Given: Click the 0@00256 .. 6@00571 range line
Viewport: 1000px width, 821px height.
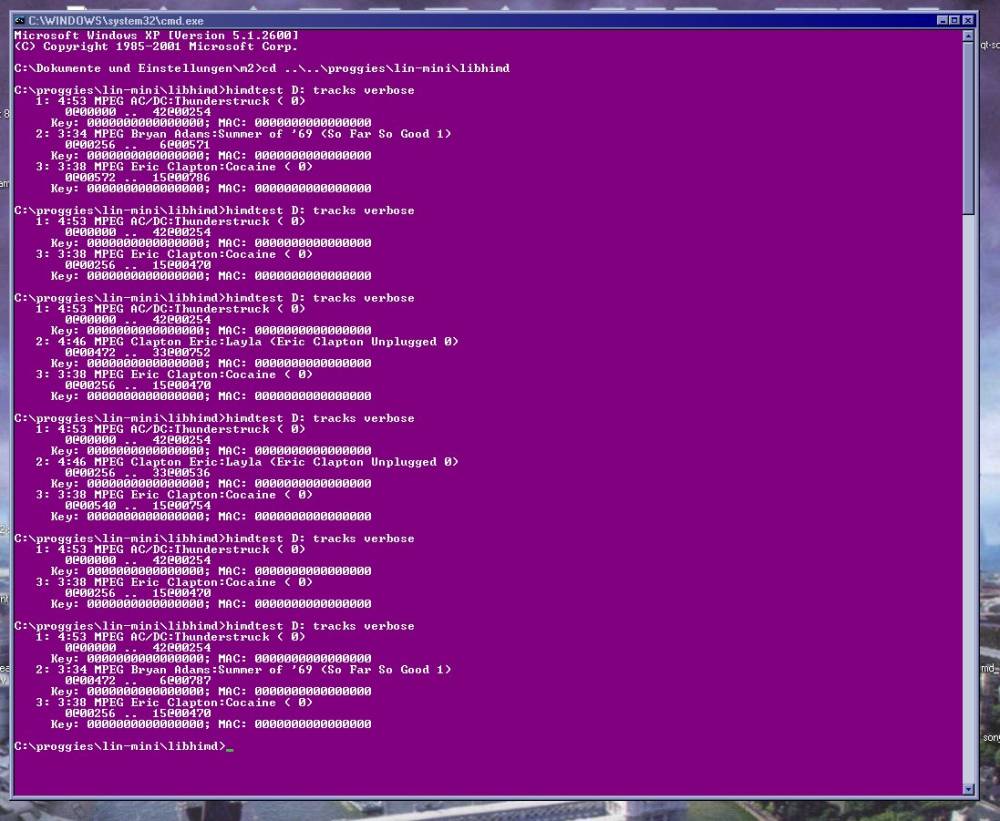Looking at the screenshot, I should coord(137,144).
